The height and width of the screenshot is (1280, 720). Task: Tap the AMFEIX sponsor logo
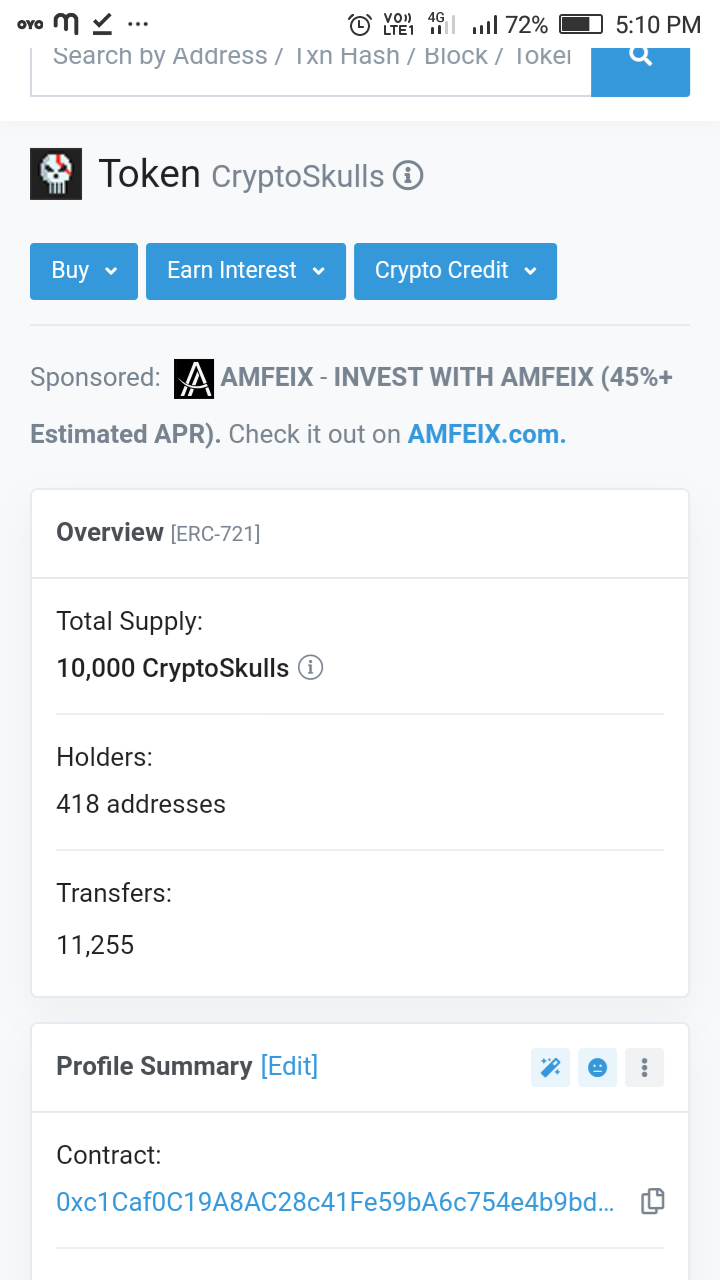[x=194, y=378]
